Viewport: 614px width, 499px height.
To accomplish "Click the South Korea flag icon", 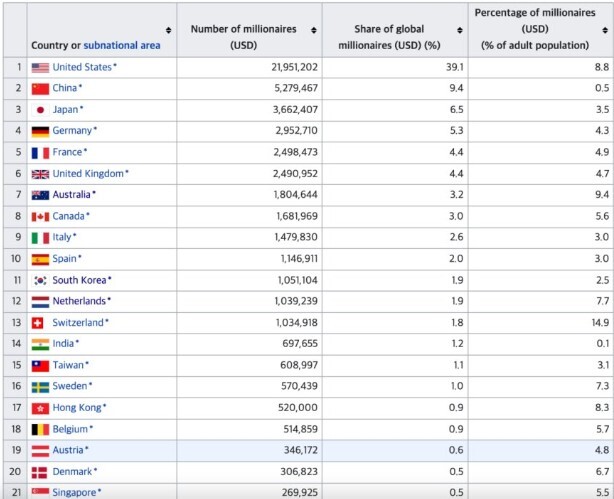I will pos(40,280).
